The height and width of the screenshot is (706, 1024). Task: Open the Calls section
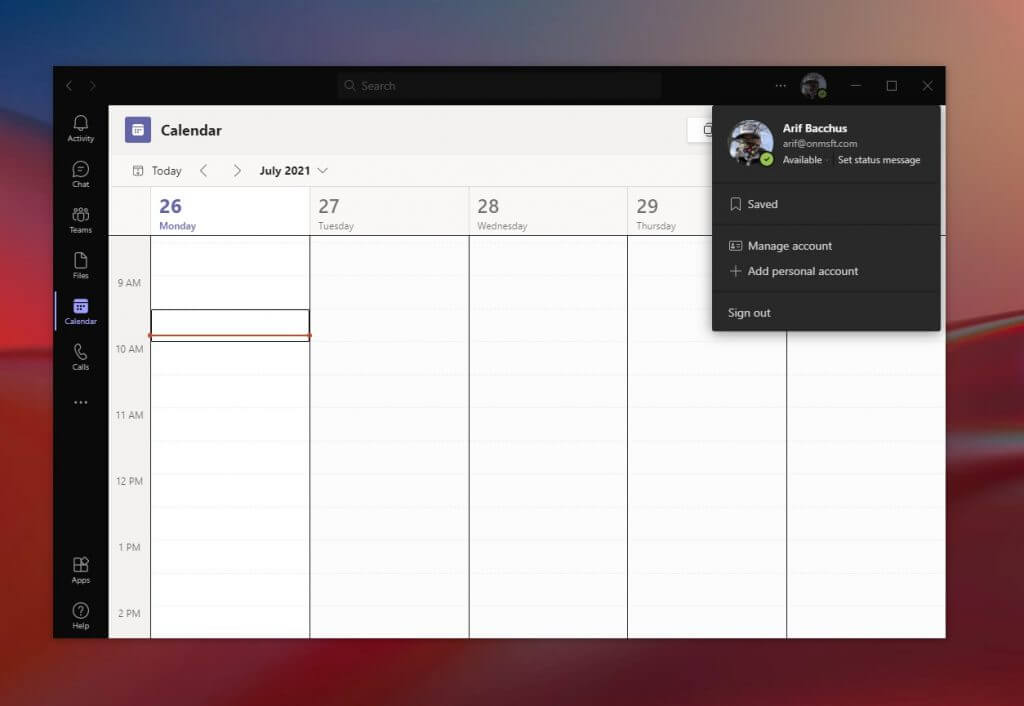tap(80, 357)
